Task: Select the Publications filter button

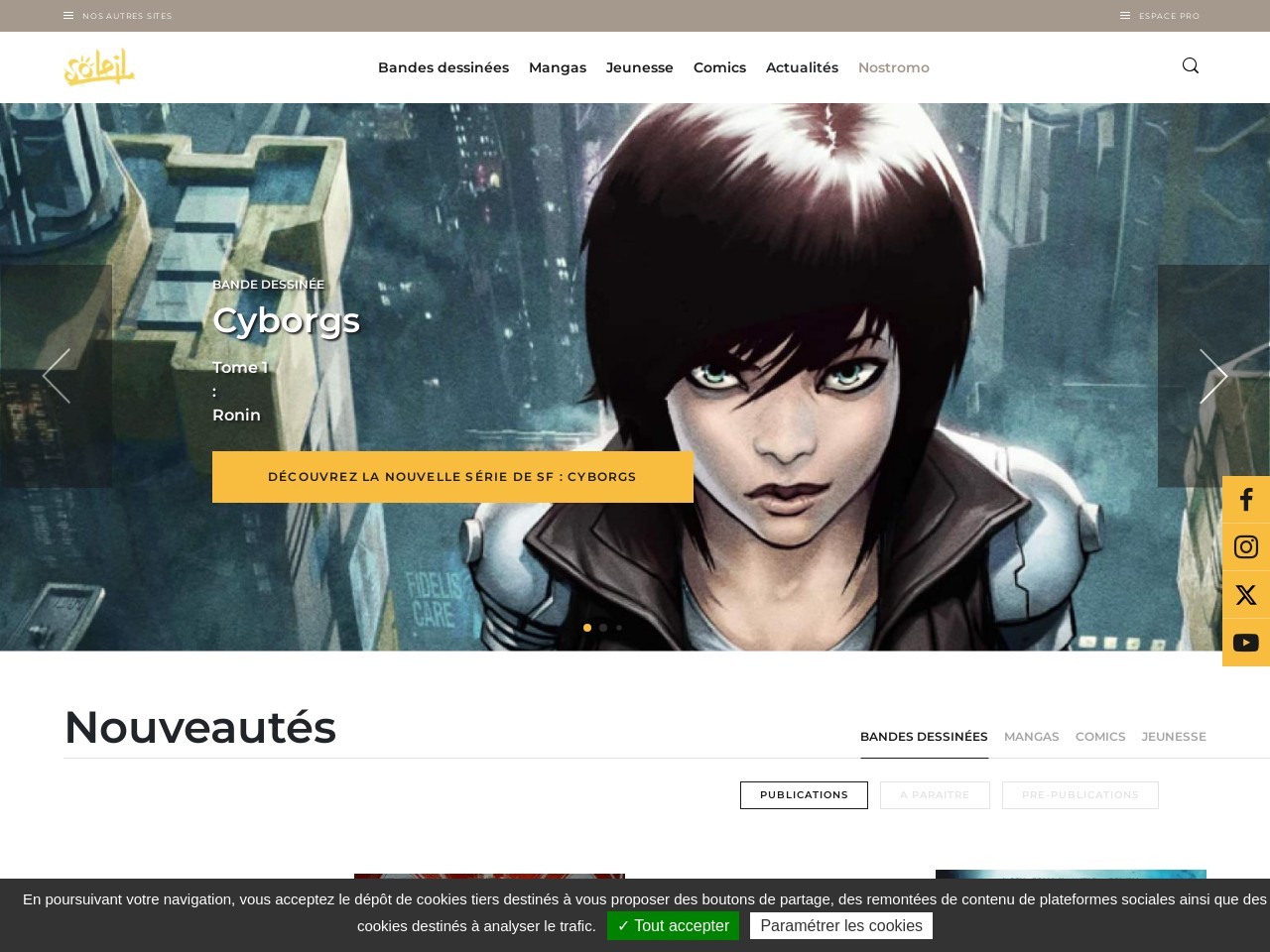Action: (804, 795)
